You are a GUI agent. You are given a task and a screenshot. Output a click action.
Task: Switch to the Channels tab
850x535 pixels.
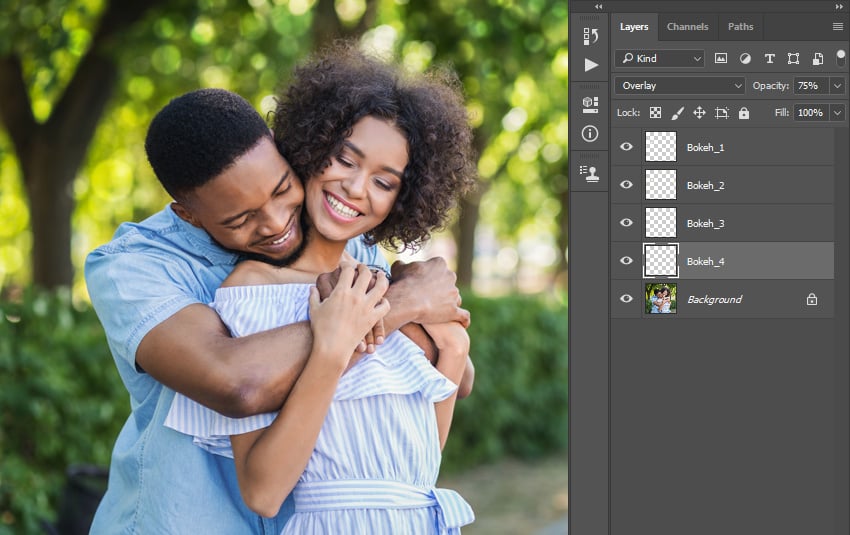[687, 27]
